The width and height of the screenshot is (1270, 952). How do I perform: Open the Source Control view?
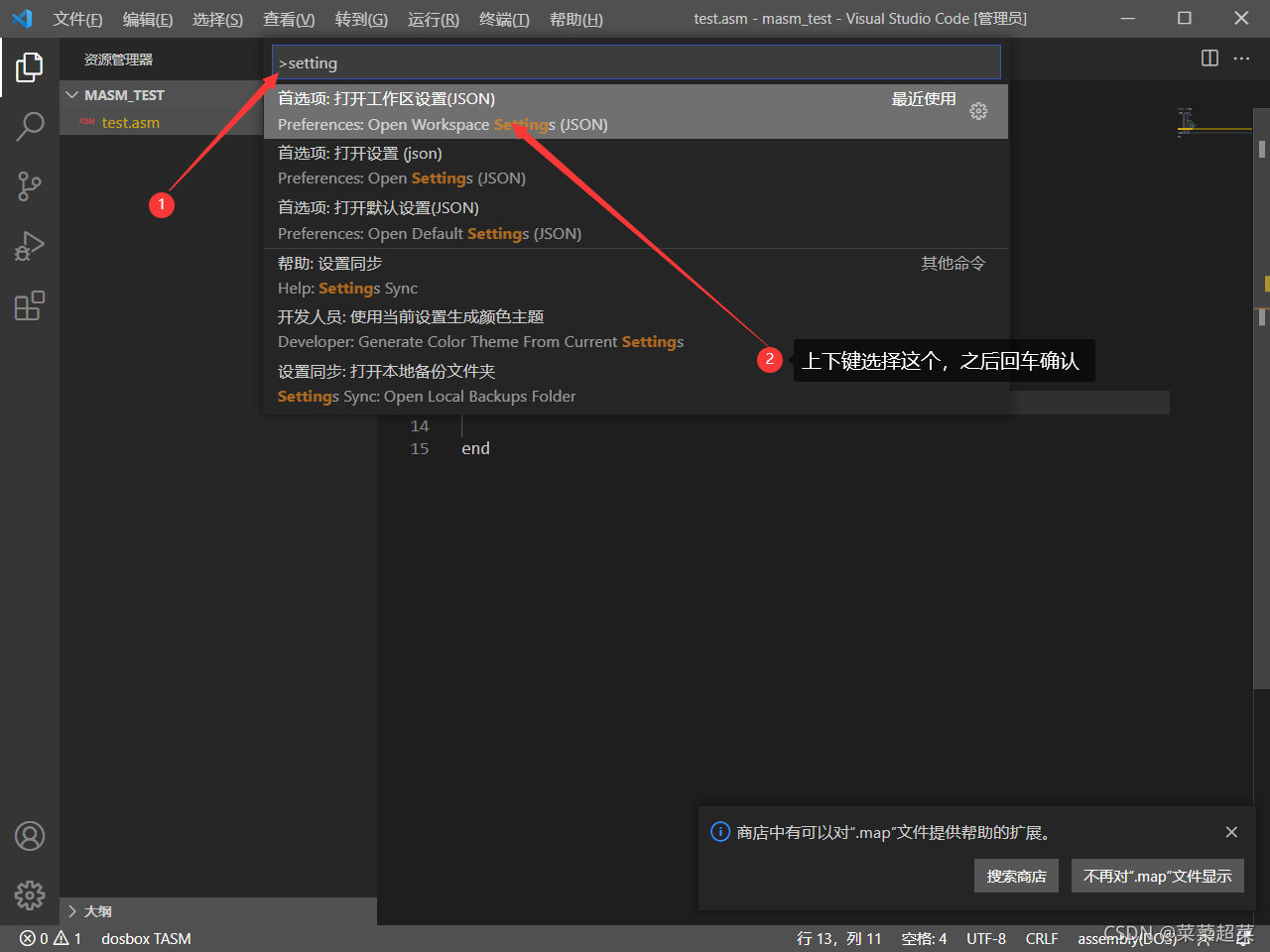tap(30, 186)
